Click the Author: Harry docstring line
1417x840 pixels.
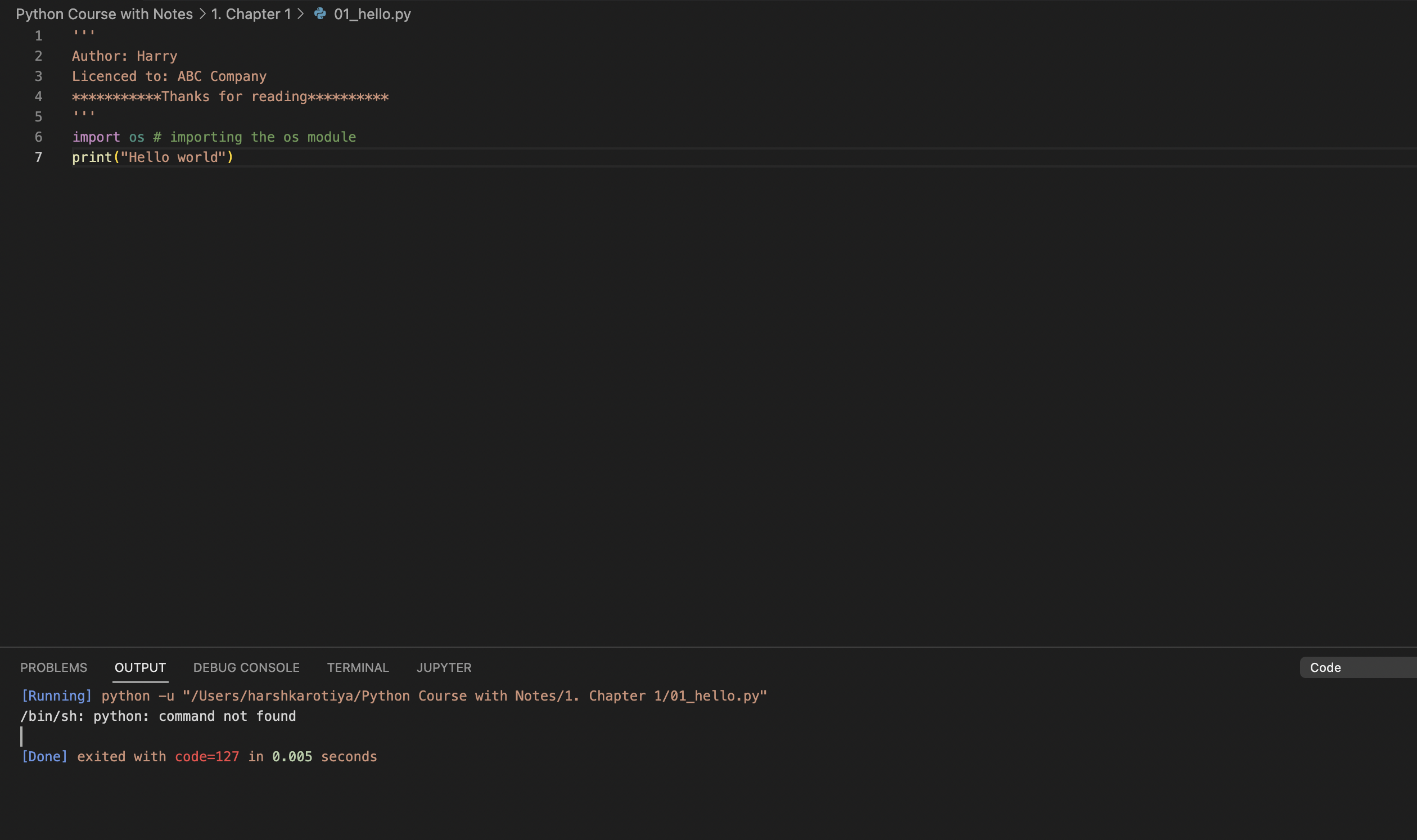tap(124, 56)
